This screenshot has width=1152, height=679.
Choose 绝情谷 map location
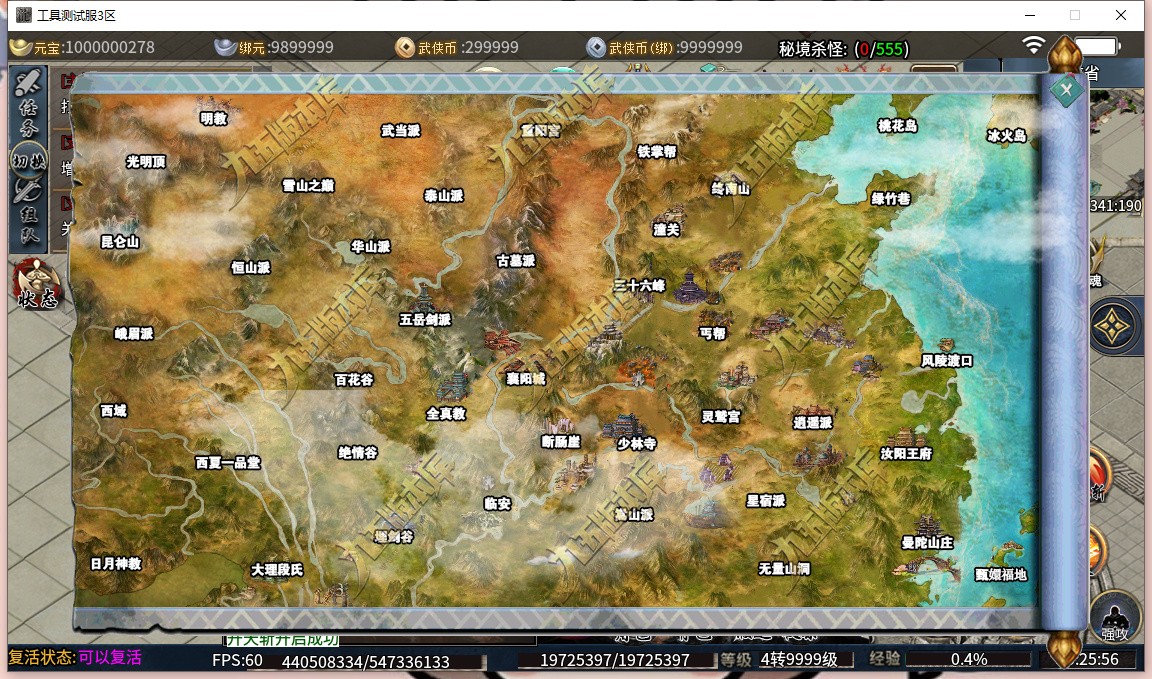point(358,453)
